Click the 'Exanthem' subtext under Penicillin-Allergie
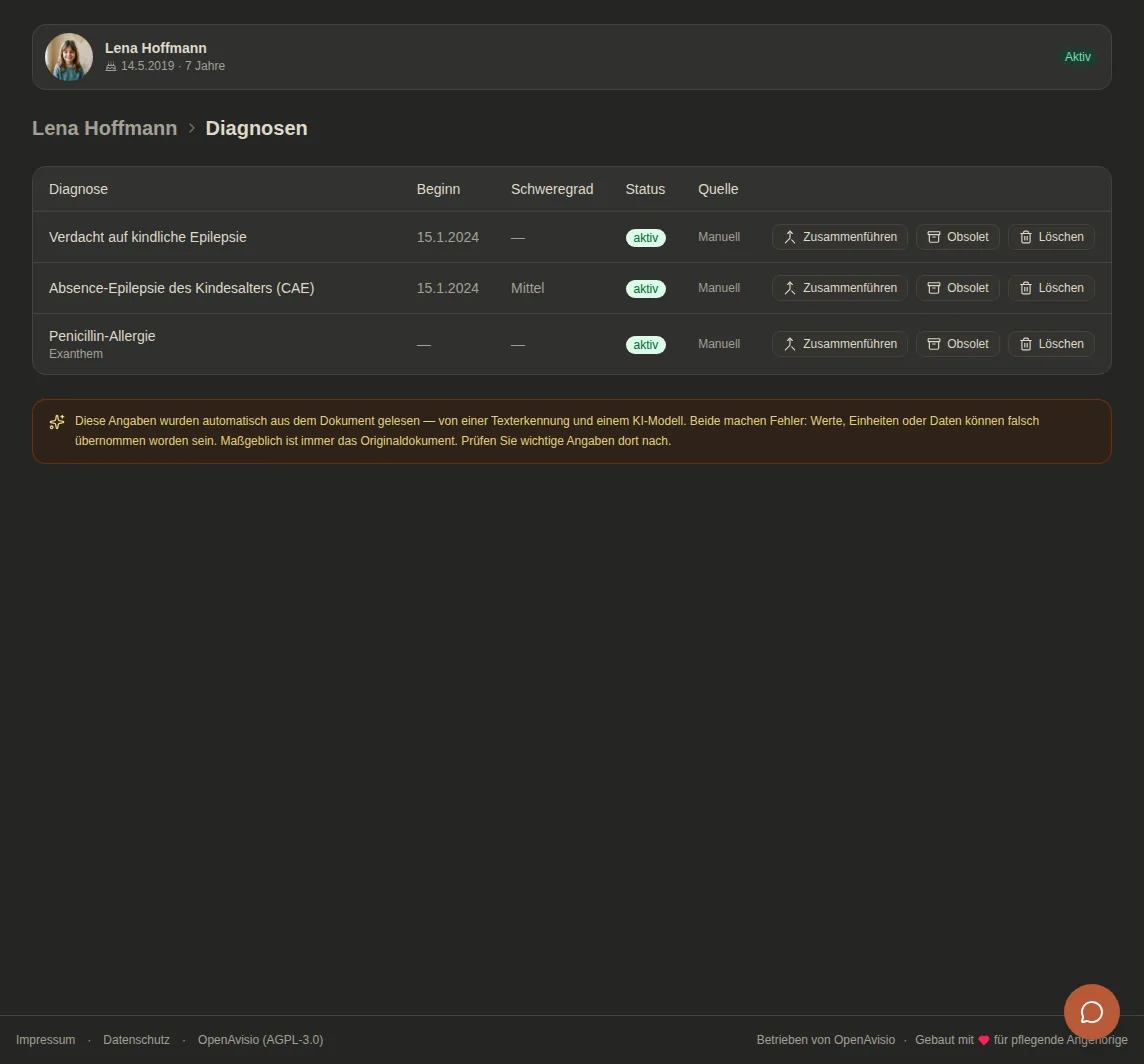This screenshot has width=1144, height=1064. [76, 354]
